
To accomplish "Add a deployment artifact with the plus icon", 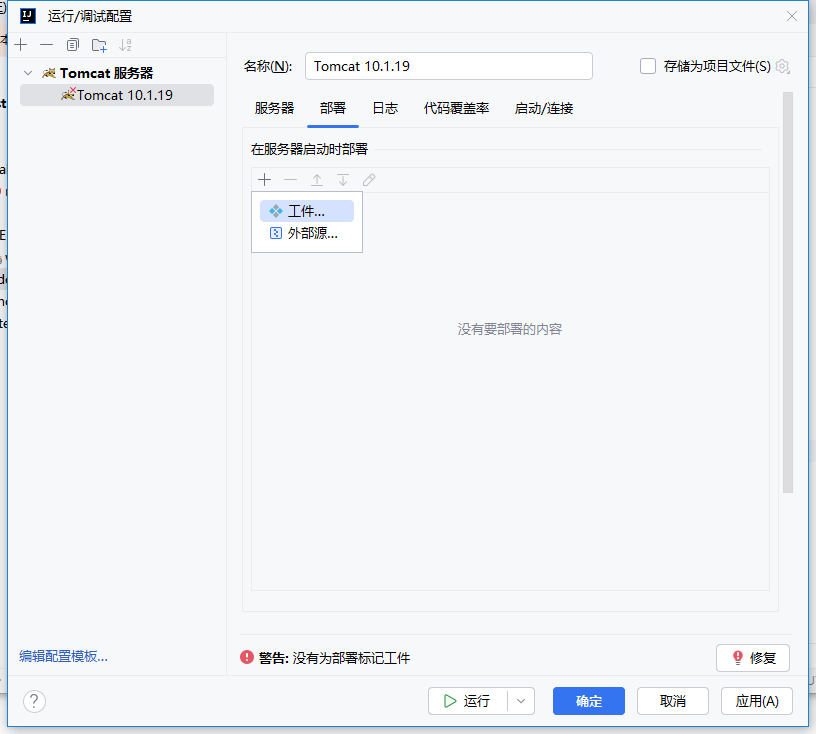I will (264, 179).
